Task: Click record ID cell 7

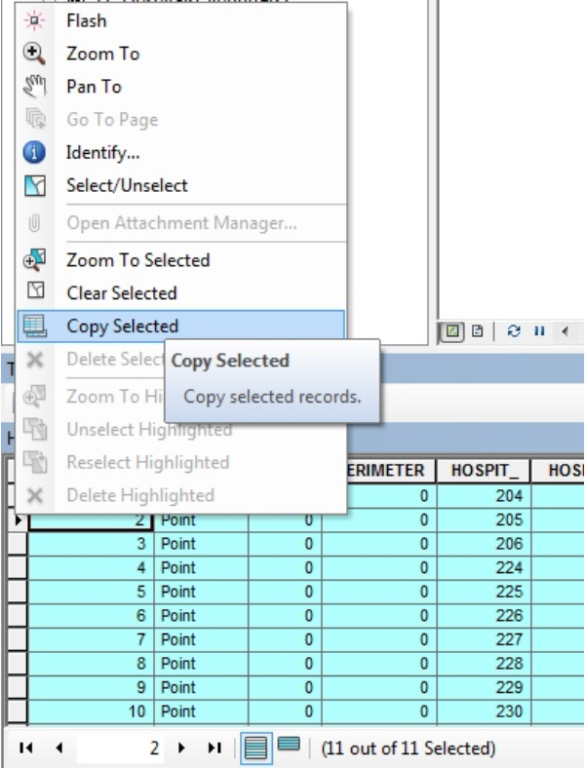Action: tap(91, 640)
